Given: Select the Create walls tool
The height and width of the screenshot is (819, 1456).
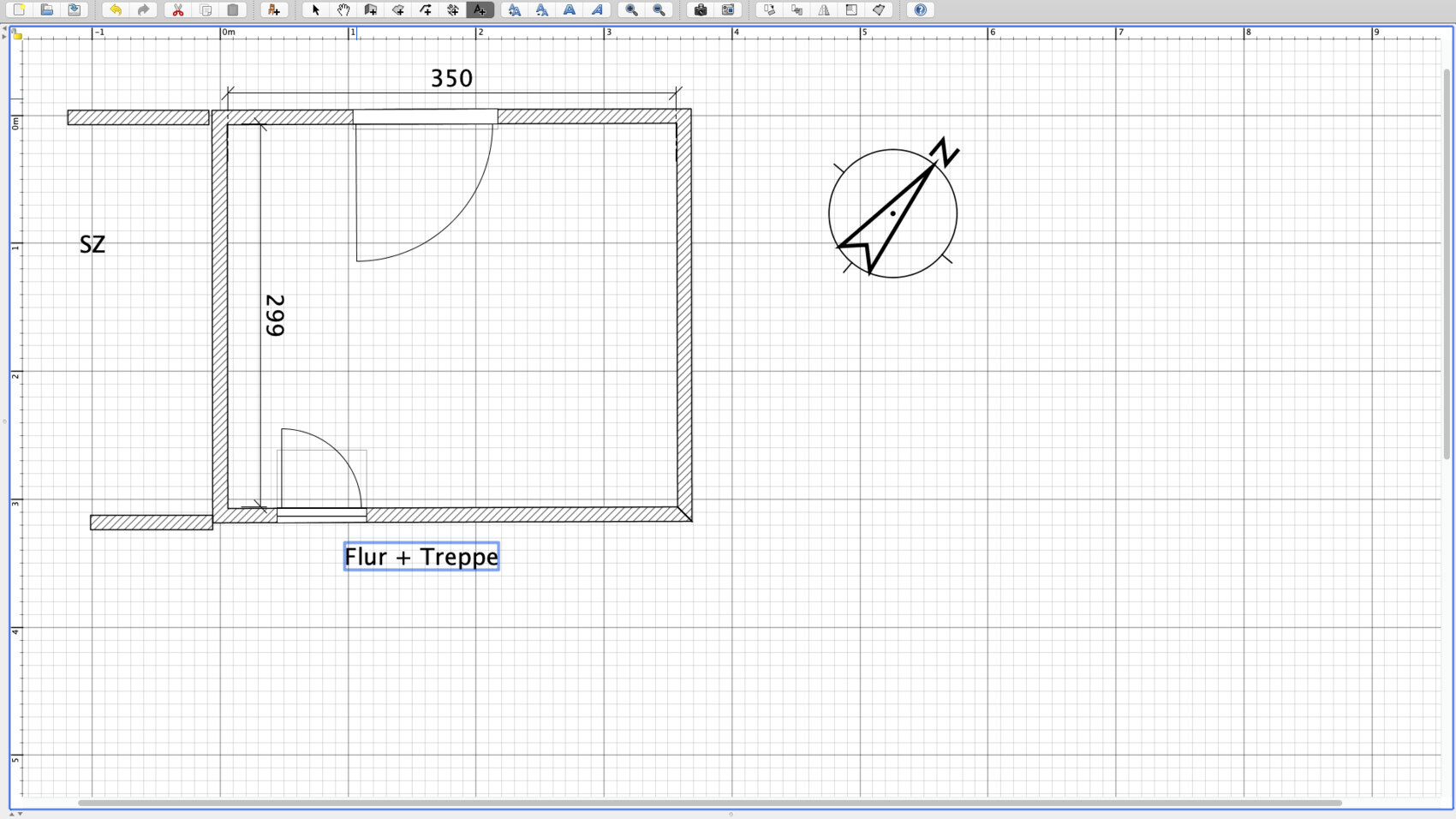Looking at the screenshot, I should point(370,10).
